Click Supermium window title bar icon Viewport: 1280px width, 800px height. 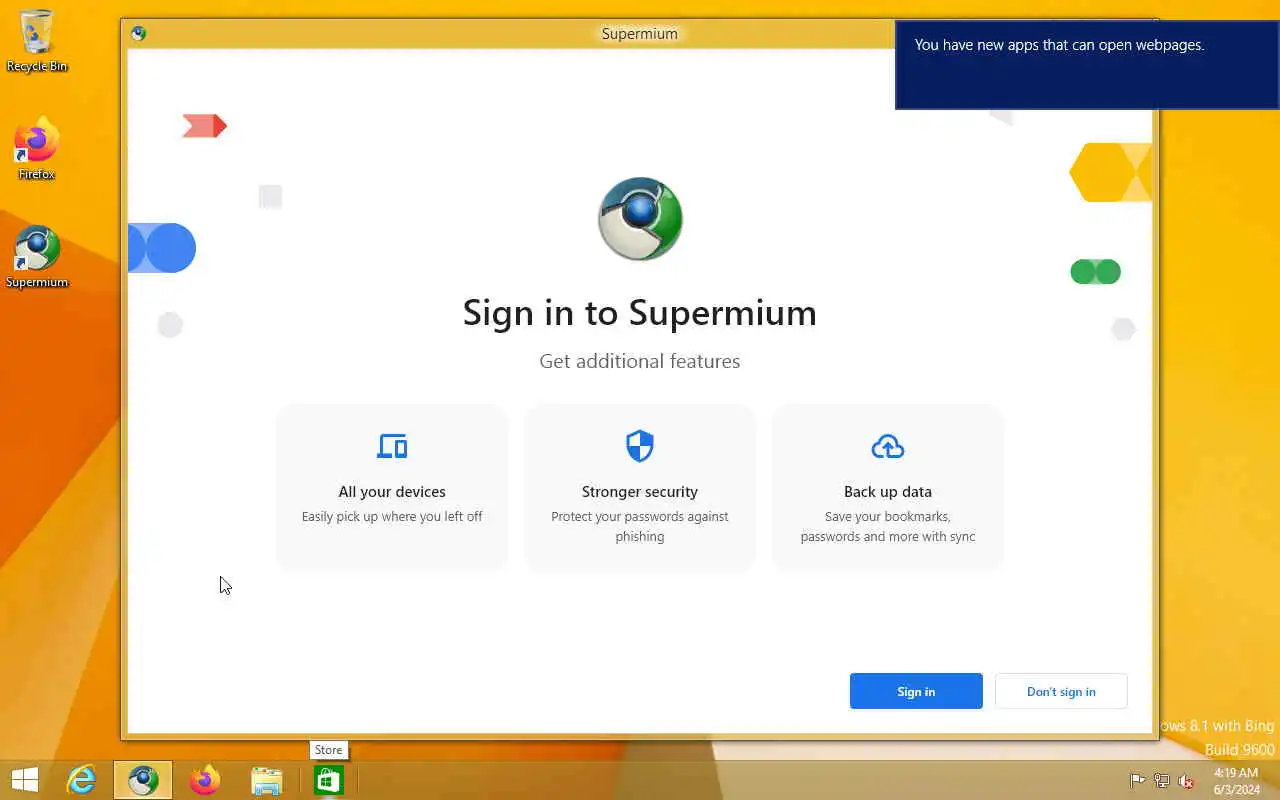pyautogui.click(x=138, y=33)
